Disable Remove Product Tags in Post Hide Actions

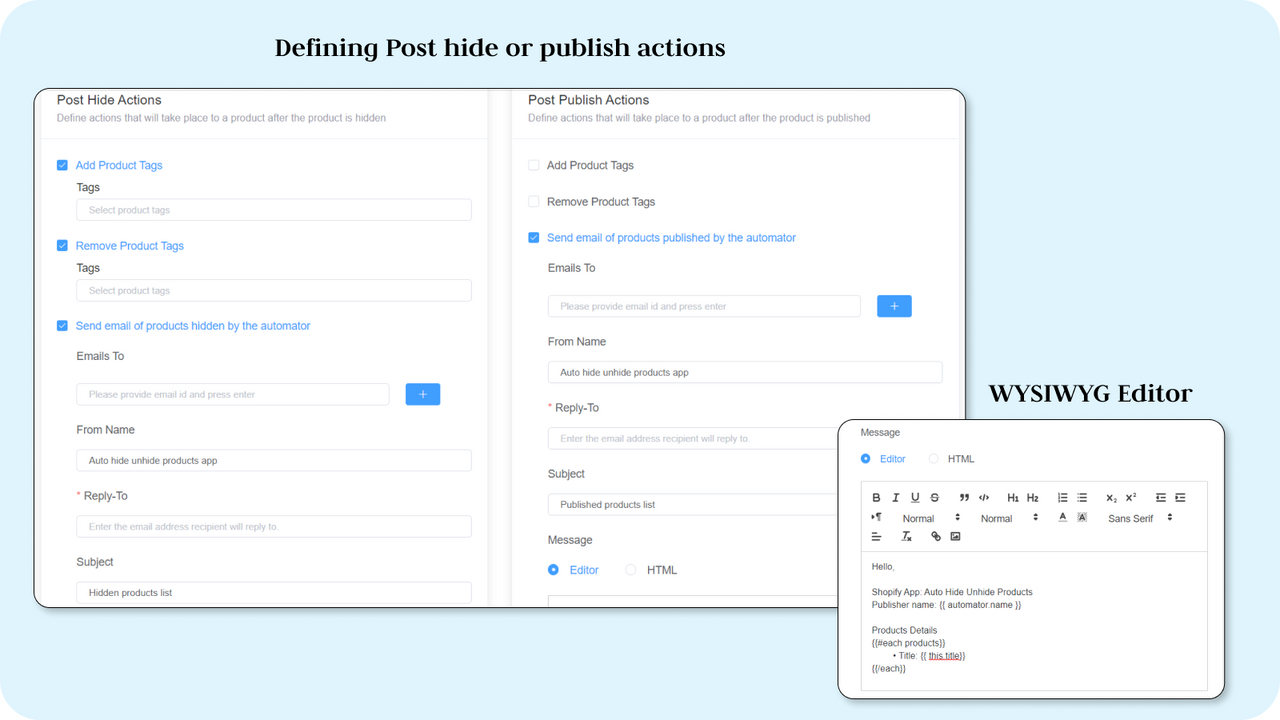[62, 245]
